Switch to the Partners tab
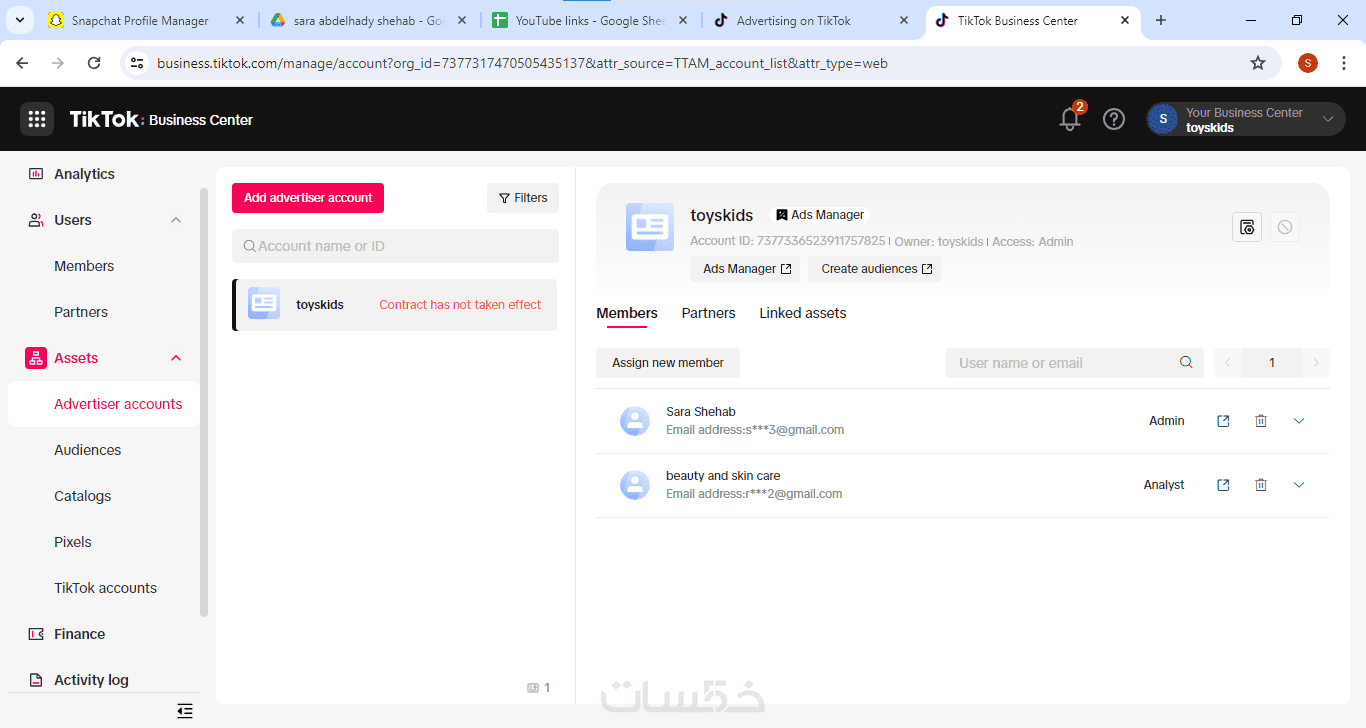Viewport: 1366px width, 728px height. (708, 313)
